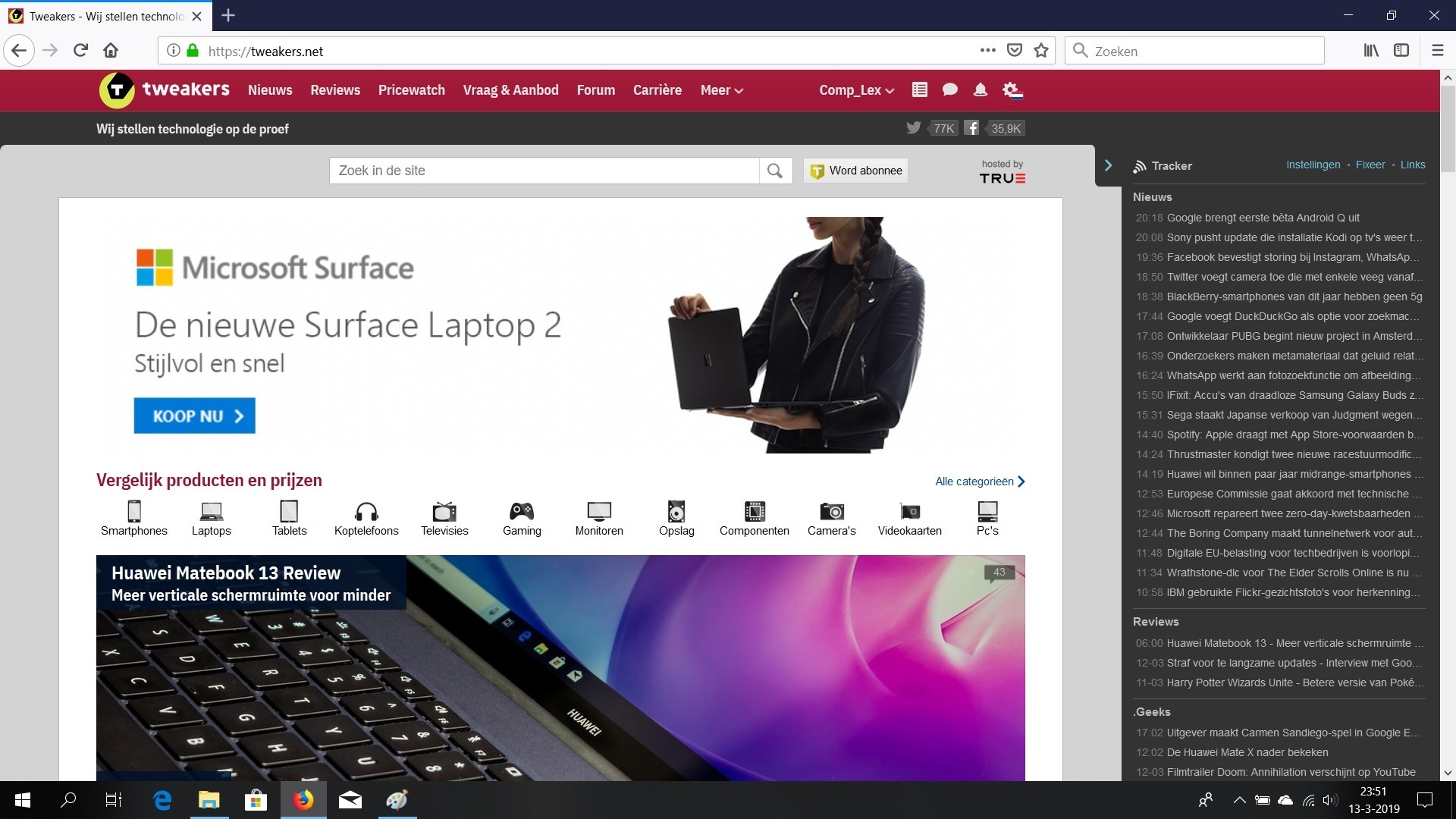
Task: Open Tablets category icon
Action: [289, 511]
